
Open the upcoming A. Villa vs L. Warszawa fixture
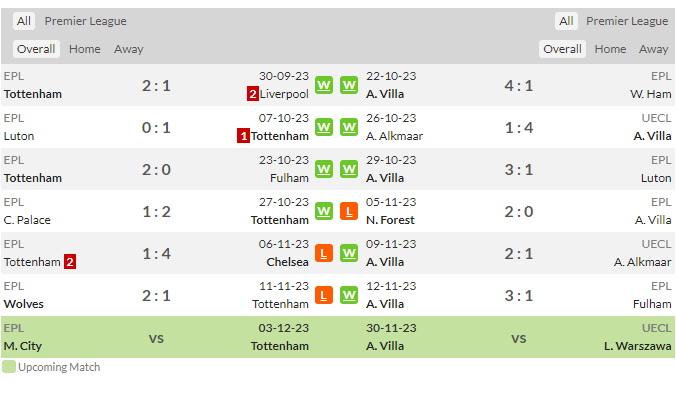(519, 337)
